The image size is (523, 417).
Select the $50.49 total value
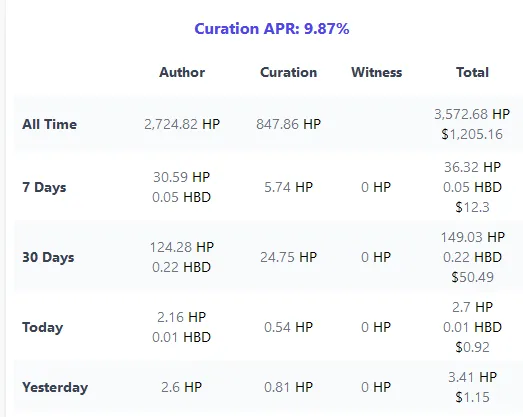(x=472, y=277)
